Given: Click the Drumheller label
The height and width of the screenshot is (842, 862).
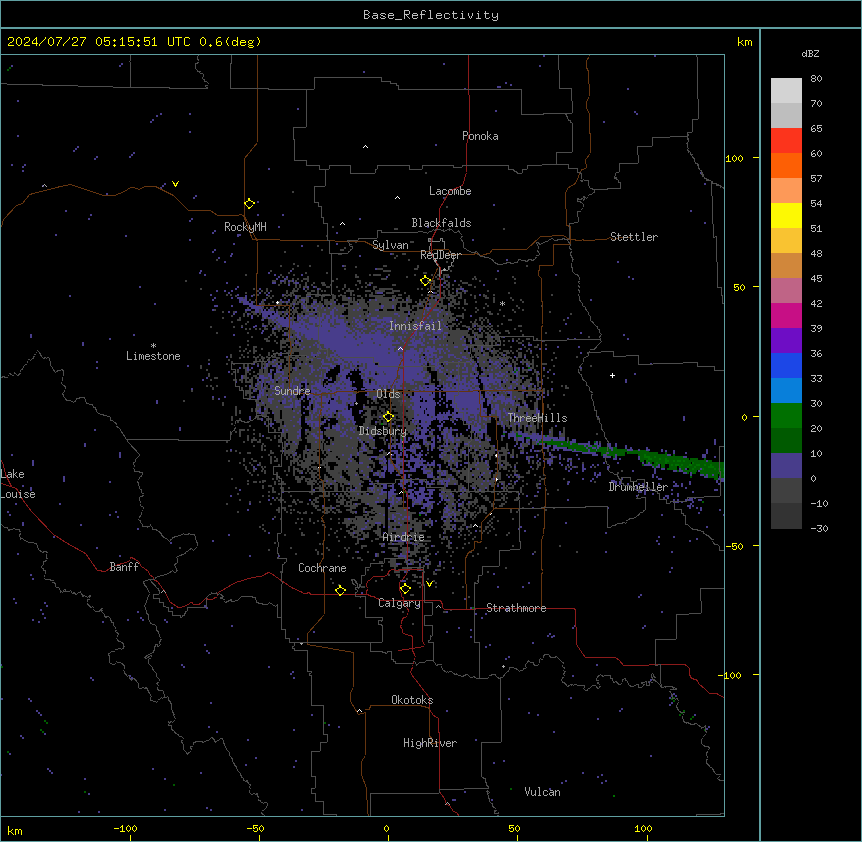Looking at the screenshot, I should point(638,487).
